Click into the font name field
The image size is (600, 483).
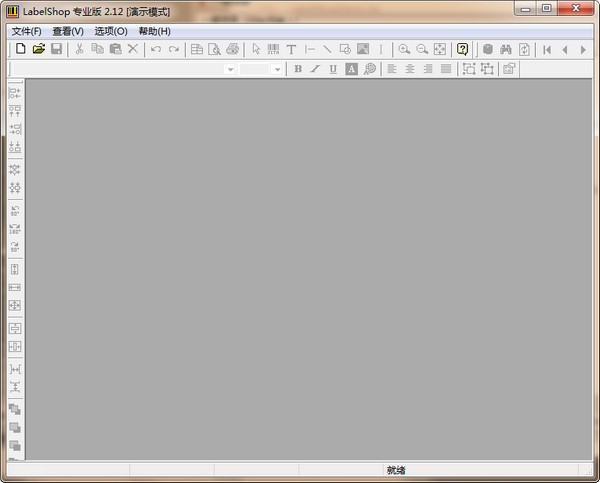(x=118, y=69)
